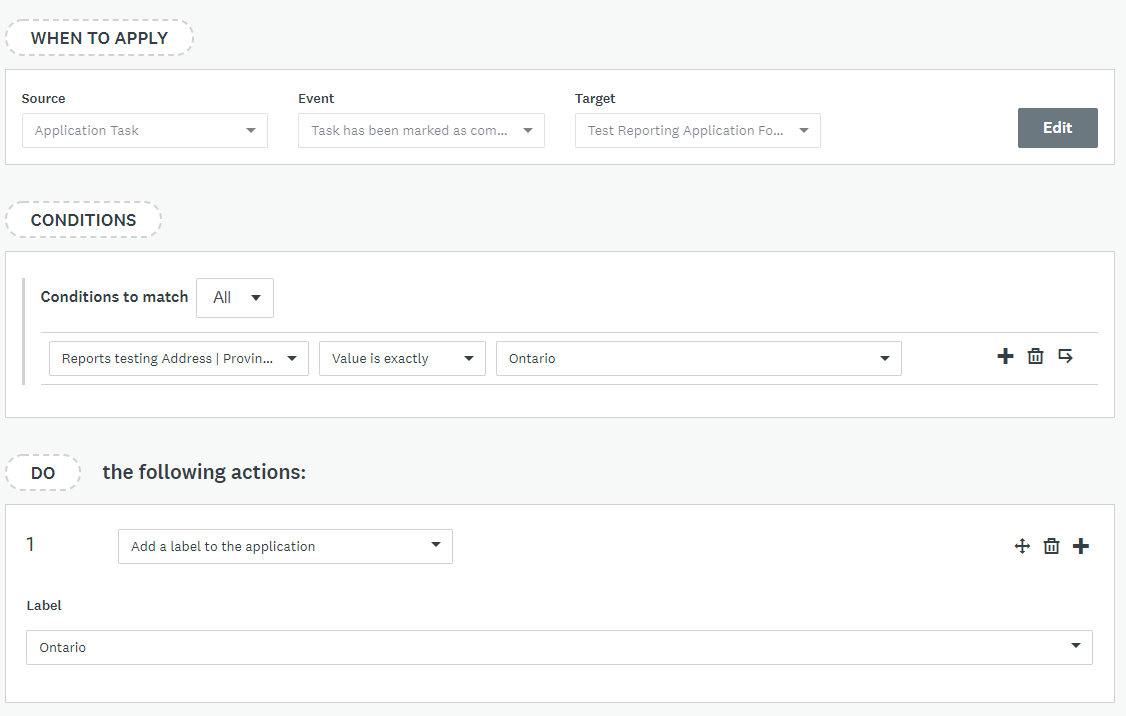Click the CONDITIONS heading
Image resolution: width=1126 pixels, height=716 pixels.
(x=83, y=220)
